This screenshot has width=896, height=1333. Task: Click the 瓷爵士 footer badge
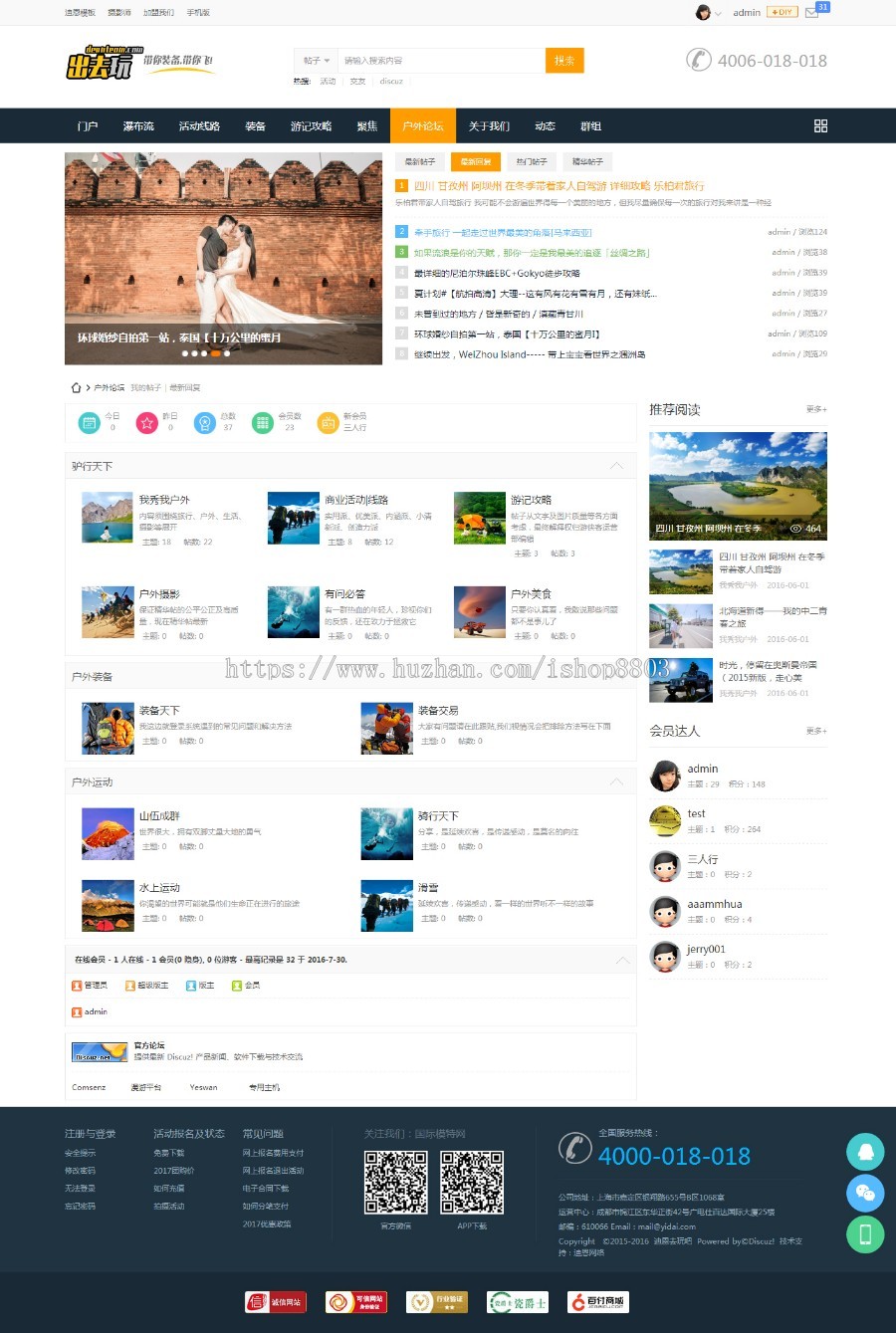518,1302
